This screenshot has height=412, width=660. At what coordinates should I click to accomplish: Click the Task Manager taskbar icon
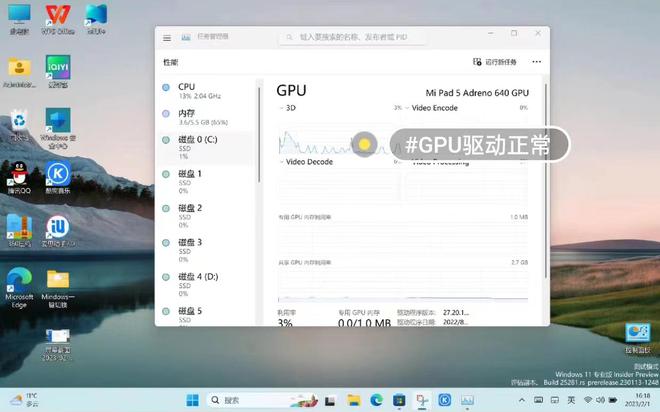467,400
